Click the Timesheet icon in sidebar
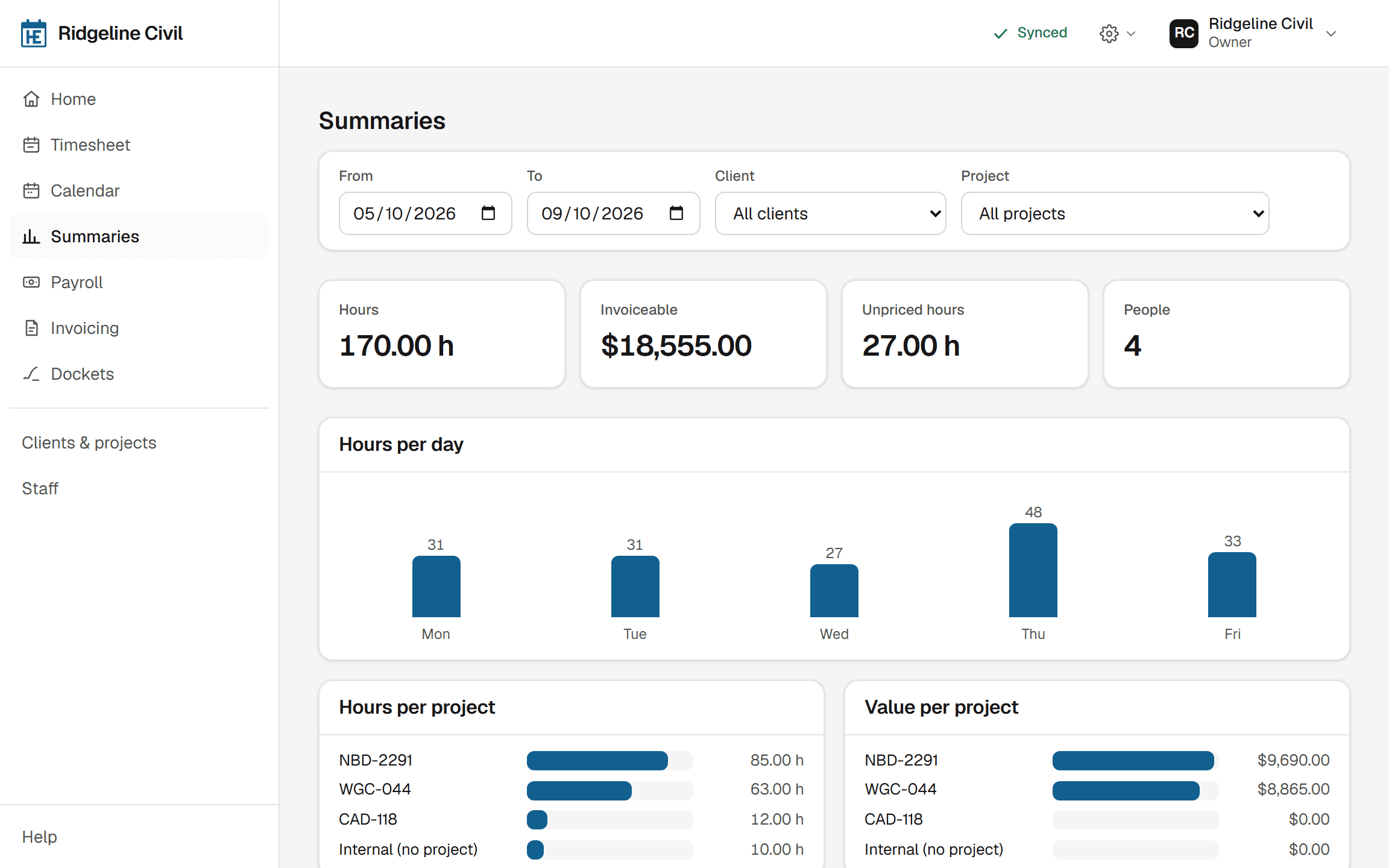 point(31,145)
